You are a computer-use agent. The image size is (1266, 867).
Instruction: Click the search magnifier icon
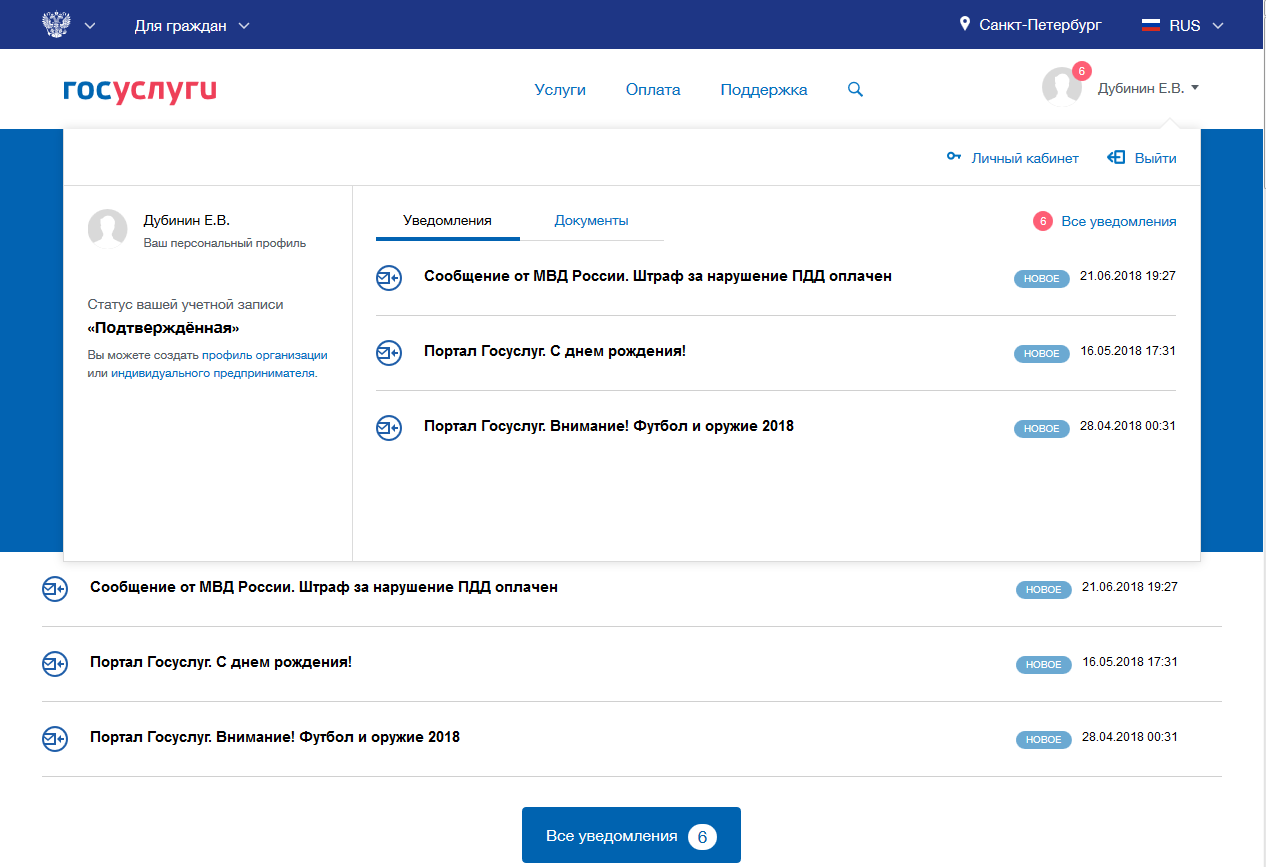click(855, 89)
